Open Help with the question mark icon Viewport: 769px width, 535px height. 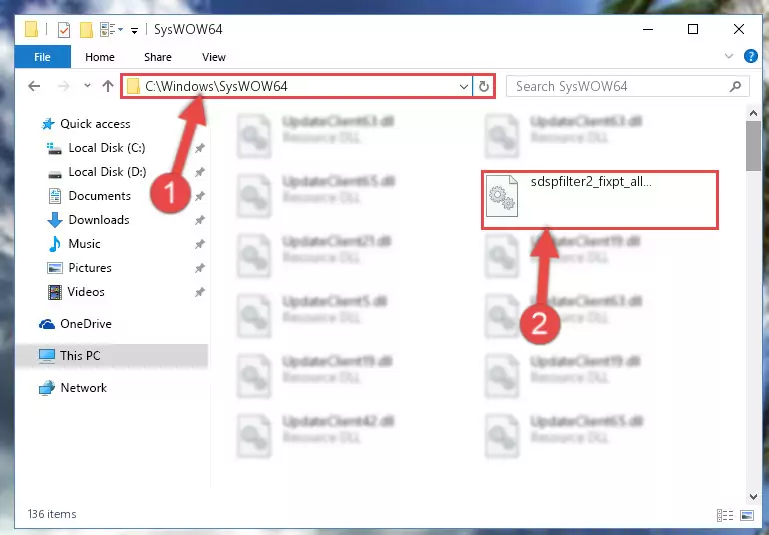point(750,56)
